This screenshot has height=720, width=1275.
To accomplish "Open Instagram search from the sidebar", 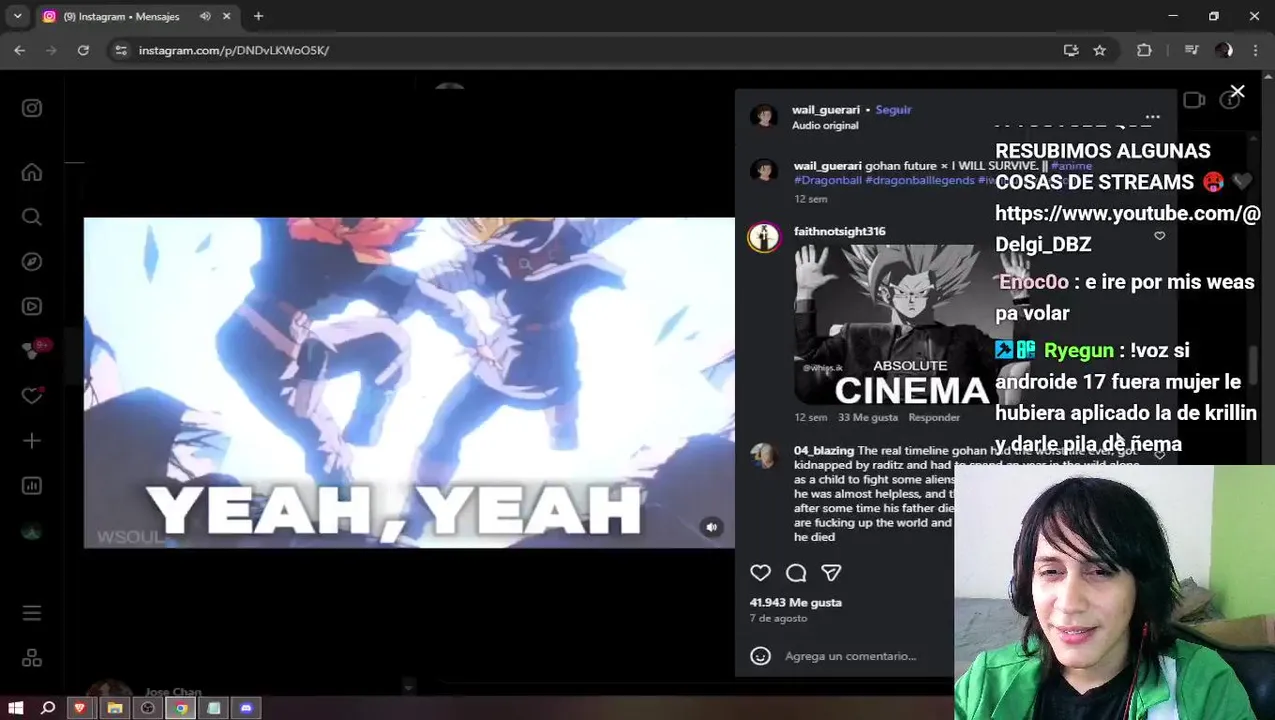I will (x=32, y=217).
